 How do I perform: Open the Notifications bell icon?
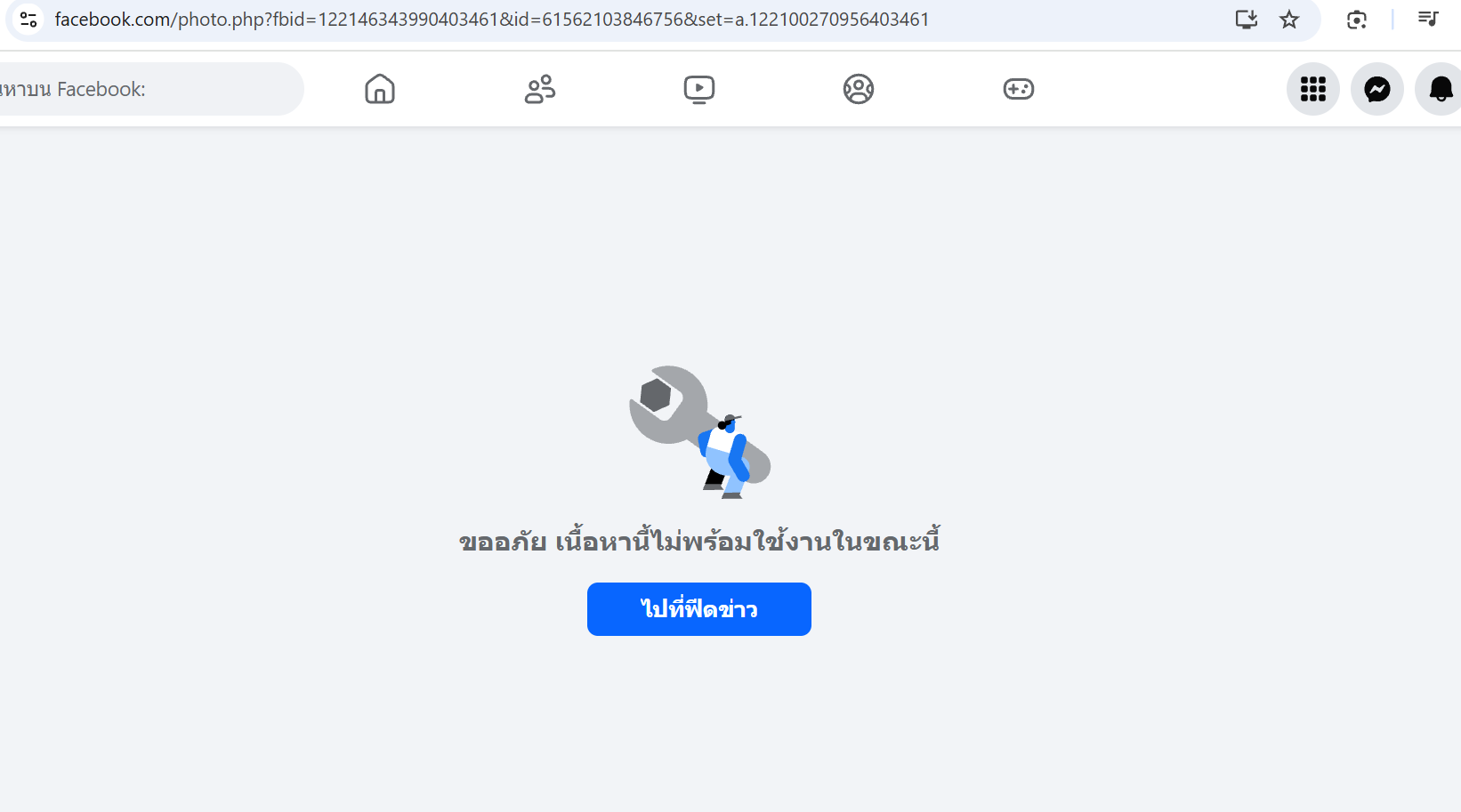pos(1440,89)
